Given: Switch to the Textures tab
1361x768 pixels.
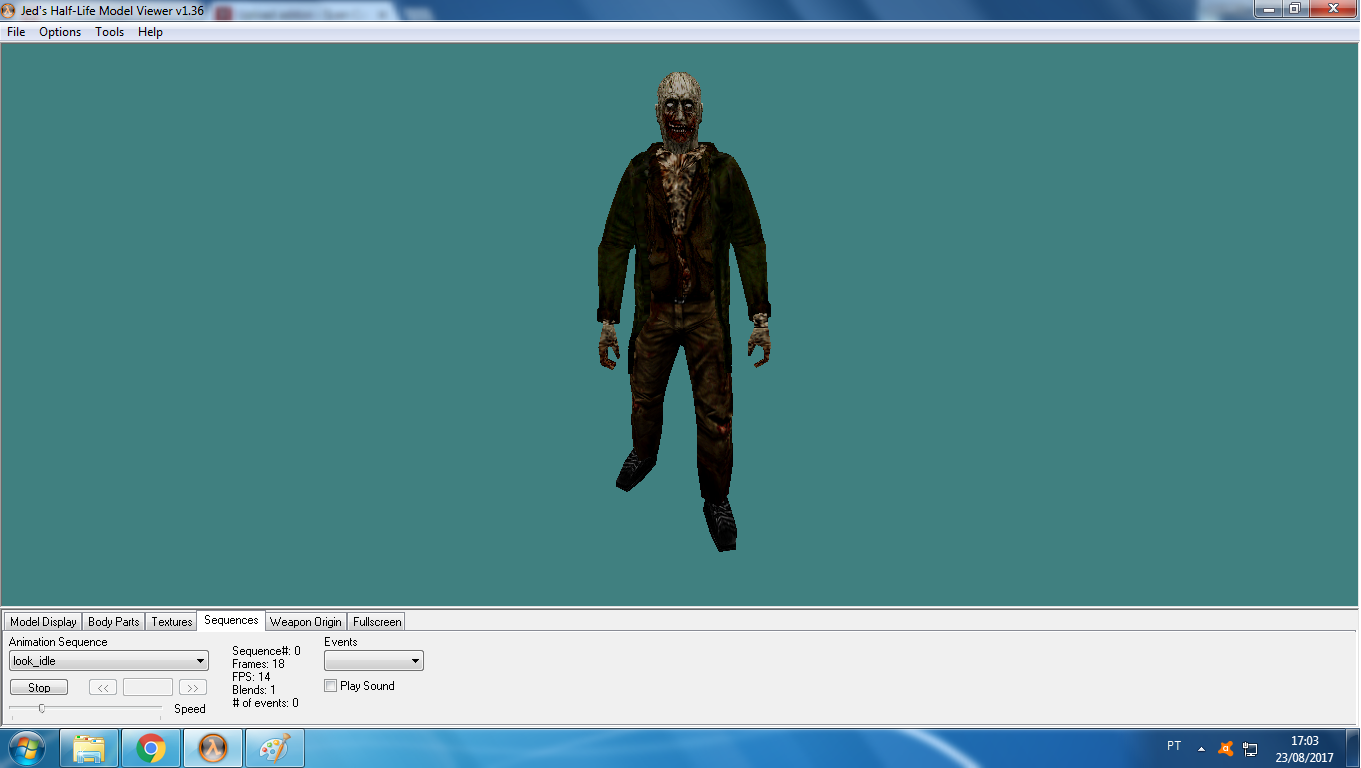Looking at the screenshot, I should [172, 622].
